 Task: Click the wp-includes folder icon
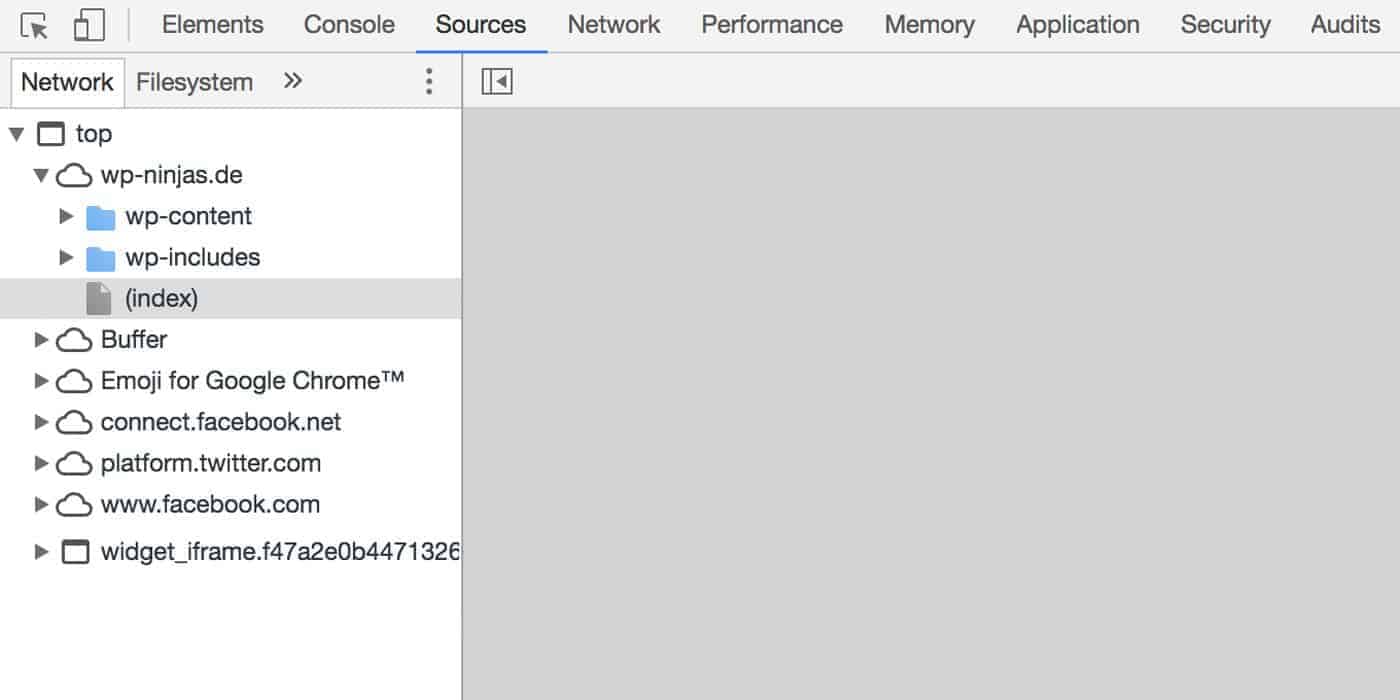100,258
